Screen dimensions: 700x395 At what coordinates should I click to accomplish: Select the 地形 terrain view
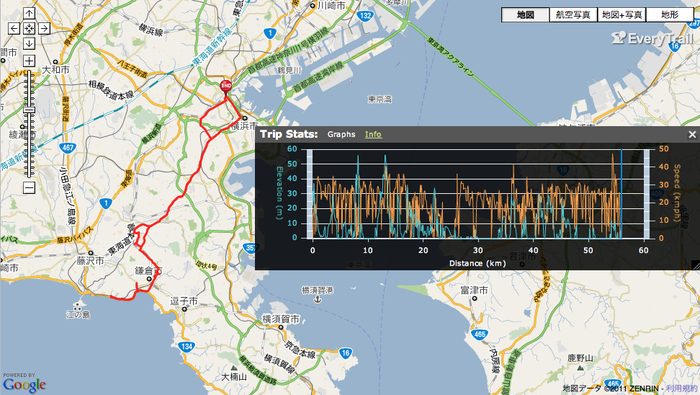(670, 15)
